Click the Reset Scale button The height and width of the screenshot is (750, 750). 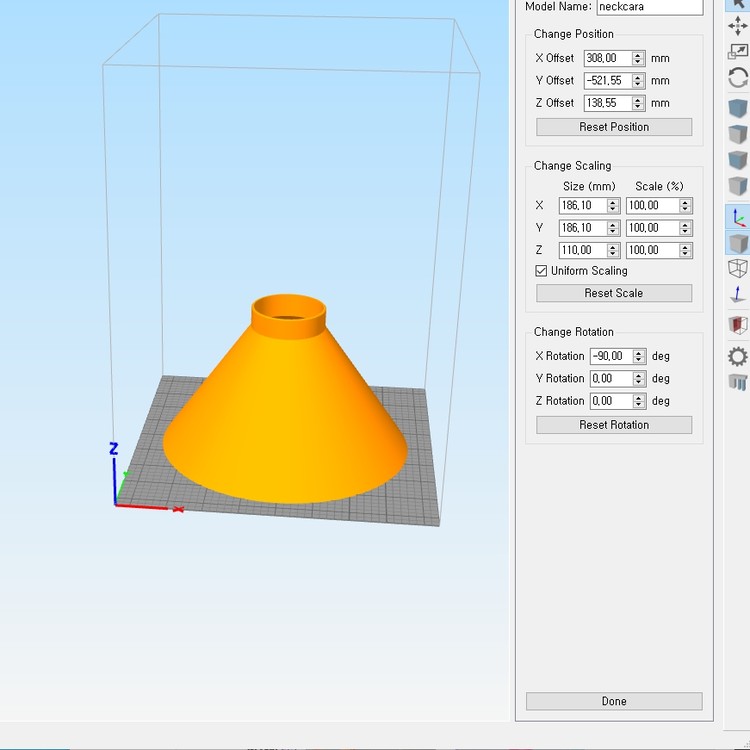pyautogui.click(x=614, y=293)
